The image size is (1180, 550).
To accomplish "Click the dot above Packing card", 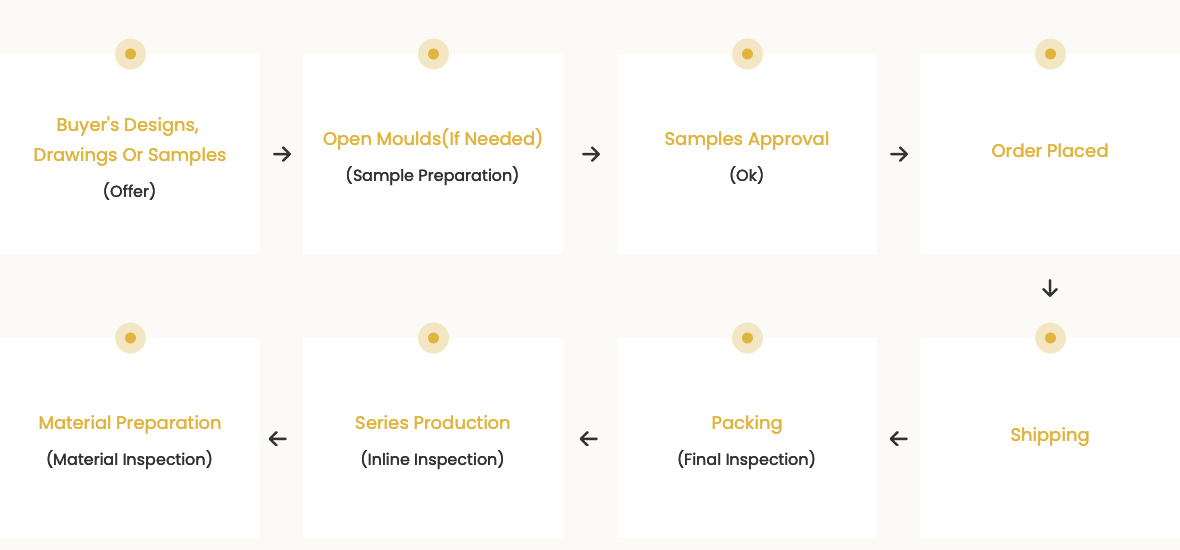I will (x=747, y=338).
